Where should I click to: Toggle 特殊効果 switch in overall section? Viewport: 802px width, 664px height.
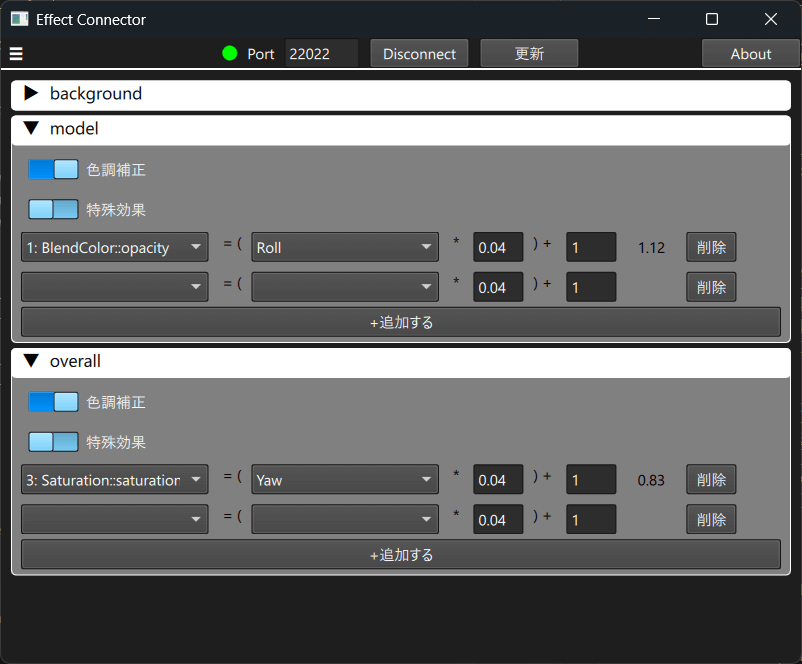click(53, 442)
